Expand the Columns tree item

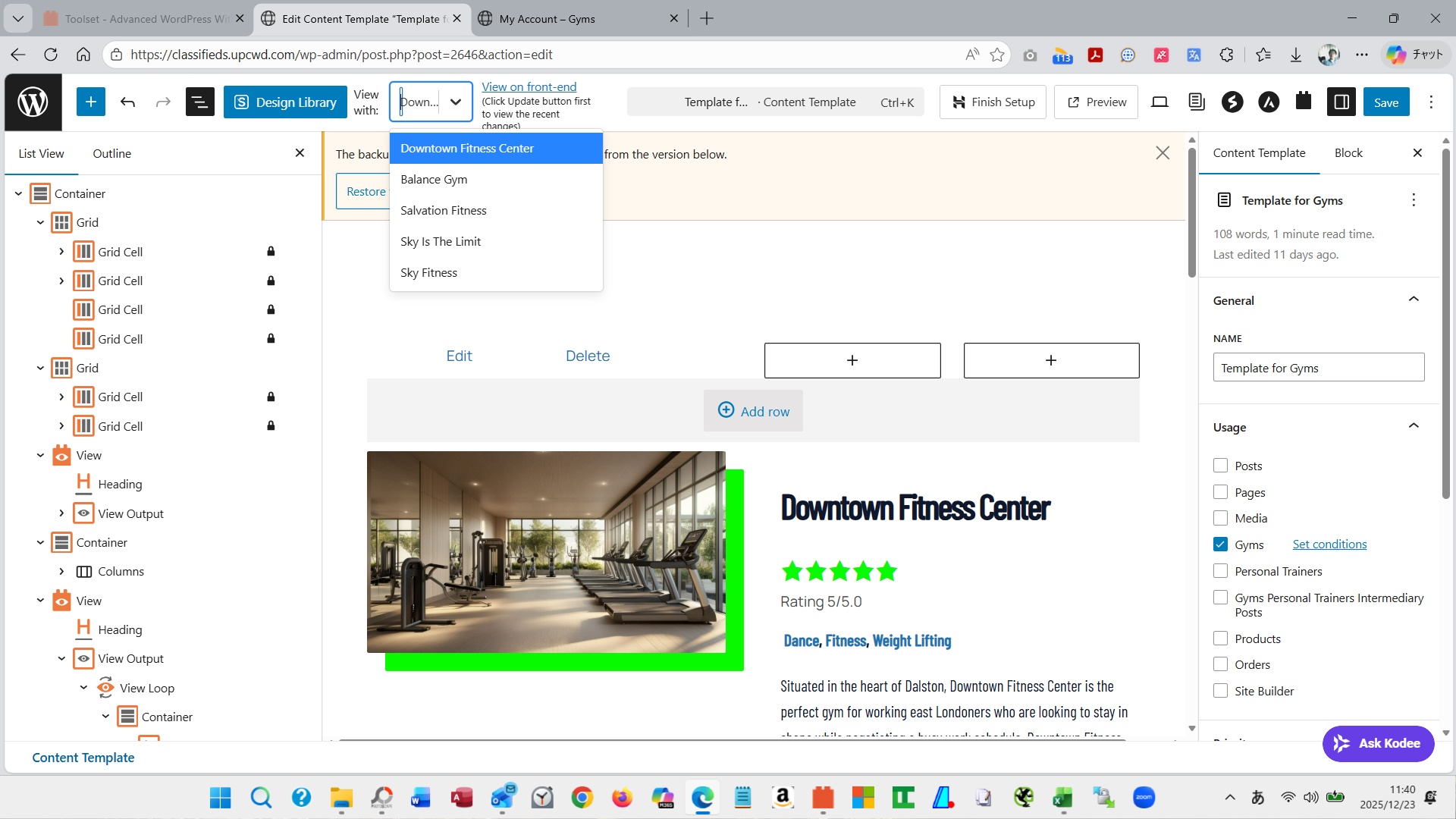[61, 571]
